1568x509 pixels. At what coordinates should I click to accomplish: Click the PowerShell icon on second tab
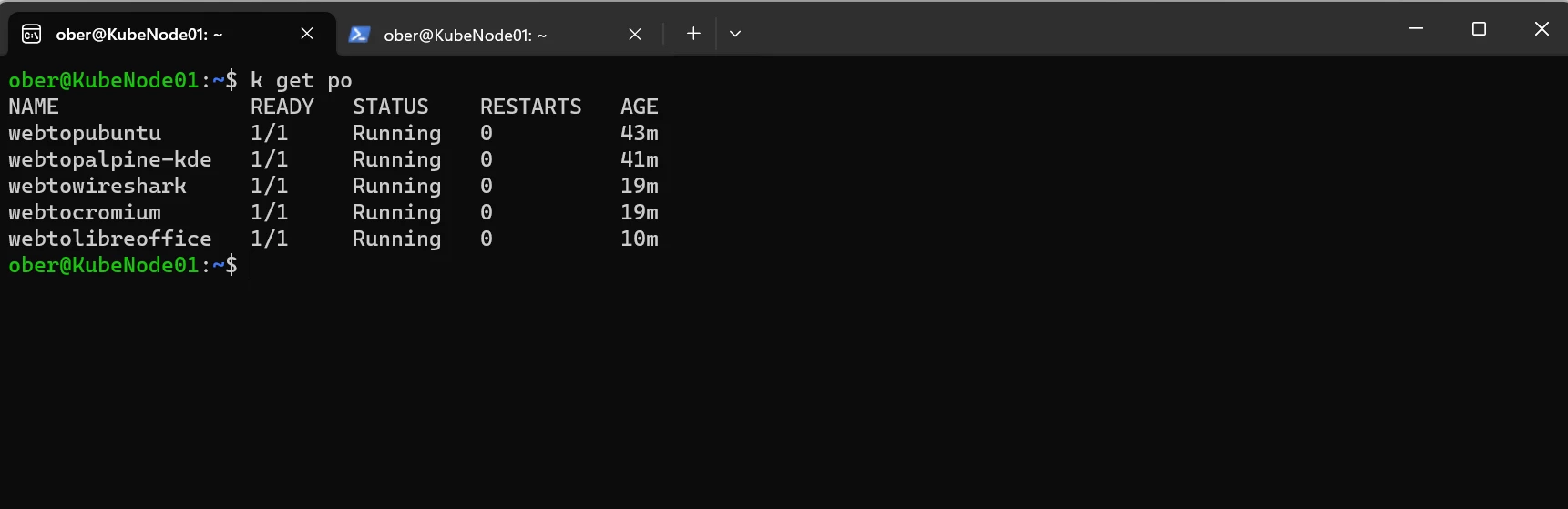(359, 35)
